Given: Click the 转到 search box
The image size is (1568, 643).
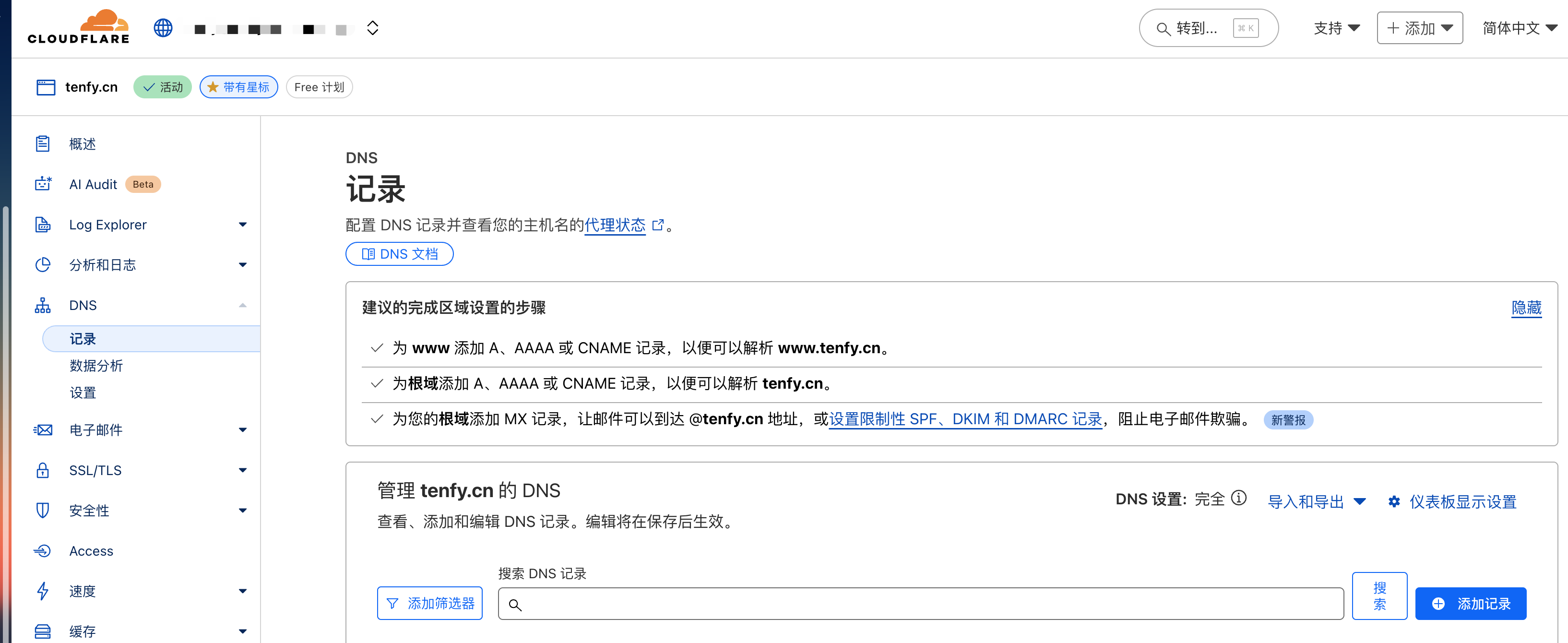Looking at the screenshot, I should point(1208,28).
